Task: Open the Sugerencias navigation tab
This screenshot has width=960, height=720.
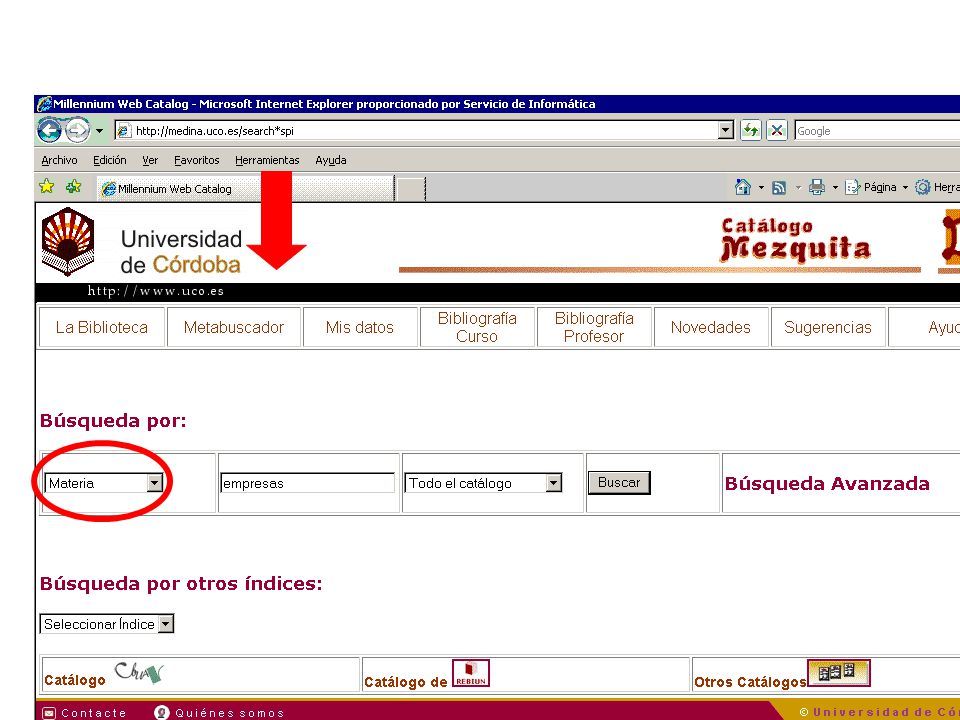Action: (828, 328)
